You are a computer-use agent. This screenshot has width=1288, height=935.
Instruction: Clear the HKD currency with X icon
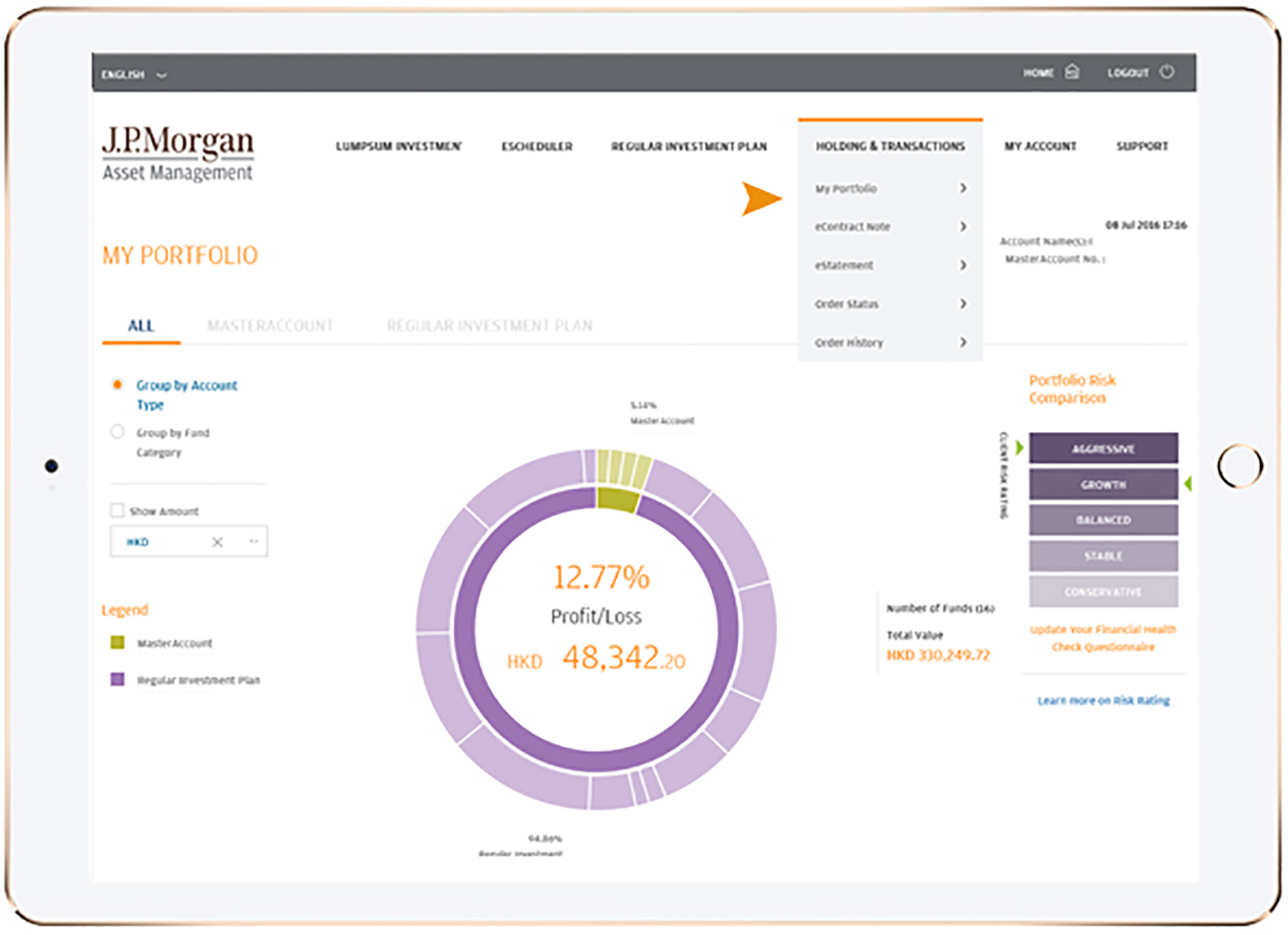[x=217, y=542]
